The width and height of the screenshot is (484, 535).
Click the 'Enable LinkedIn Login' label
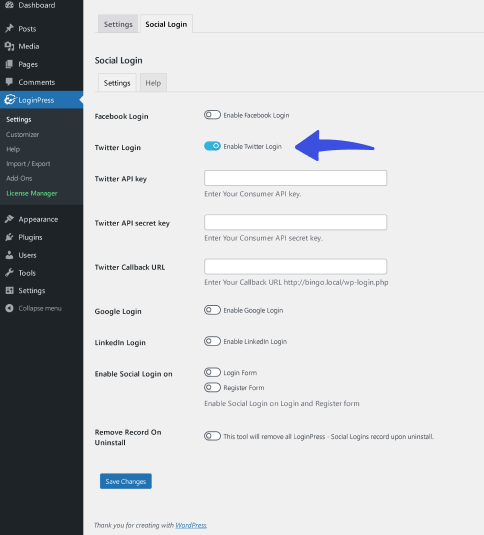coord(255,341)
